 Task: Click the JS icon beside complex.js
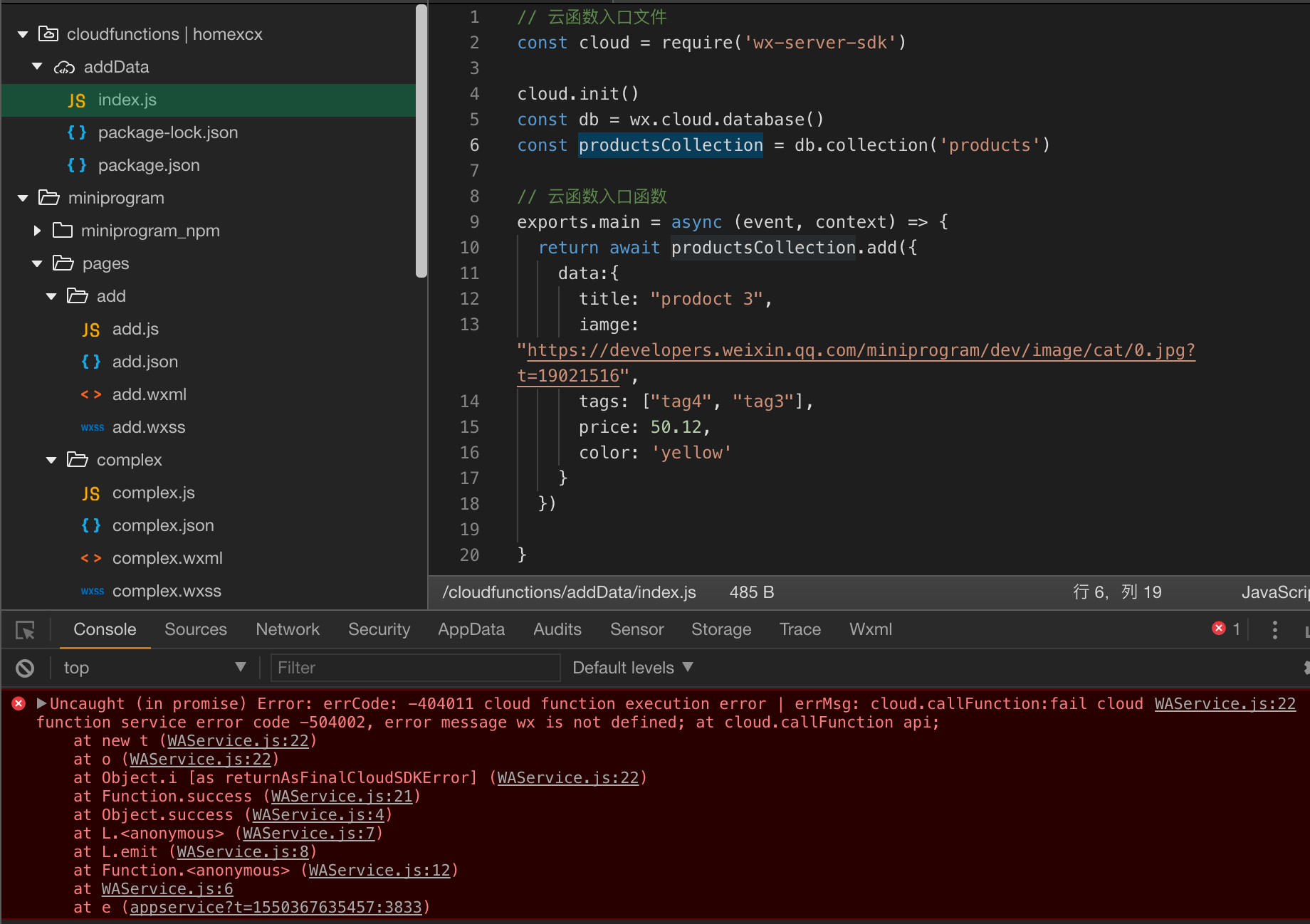click(91, 493)
